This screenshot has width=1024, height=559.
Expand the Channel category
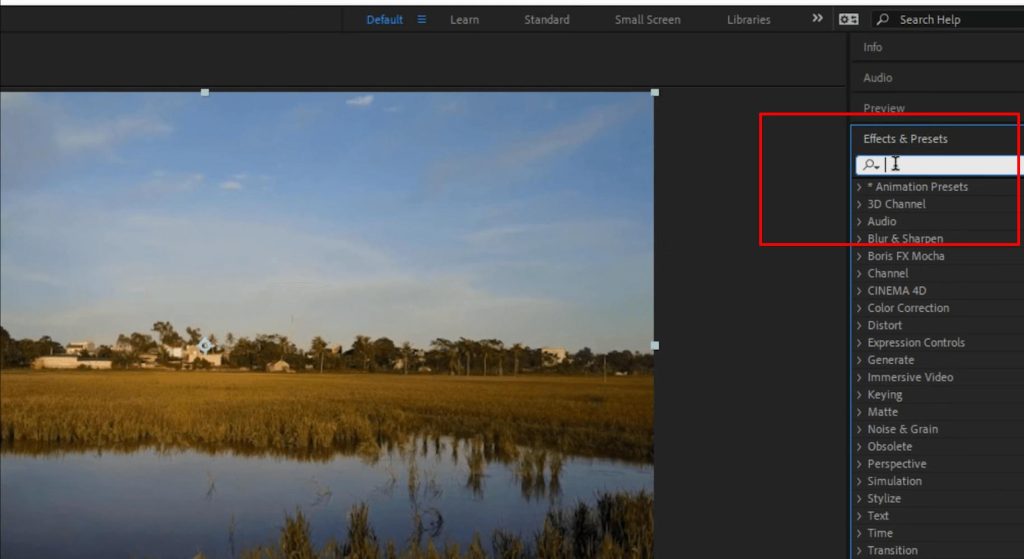[x=859, y=273]
